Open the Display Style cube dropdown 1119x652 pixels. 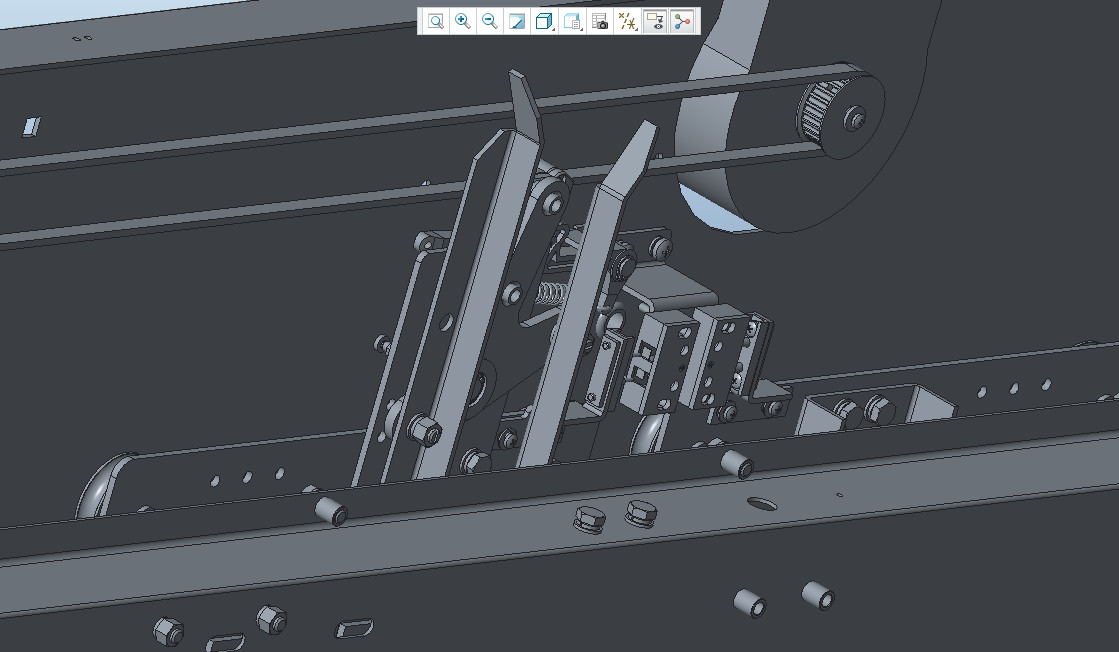[x=545, y=21]
